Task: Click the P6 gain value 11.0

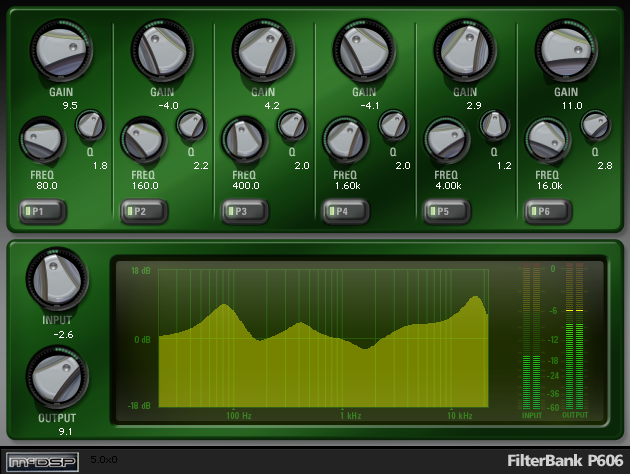Action: pyautogui.click(x=572, y=106)
